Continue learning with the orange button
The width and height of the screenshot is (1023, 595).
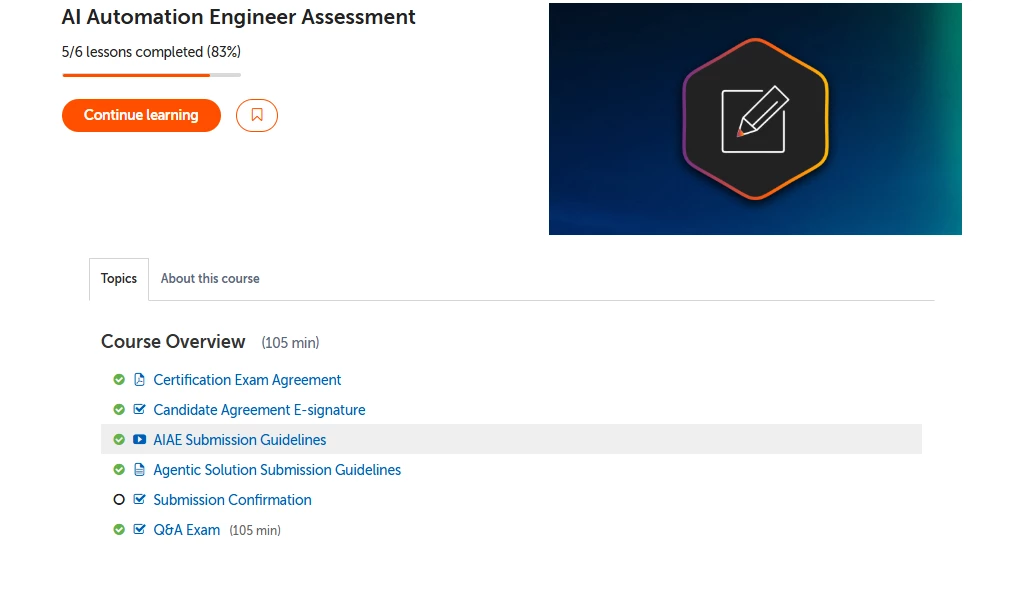142,115
